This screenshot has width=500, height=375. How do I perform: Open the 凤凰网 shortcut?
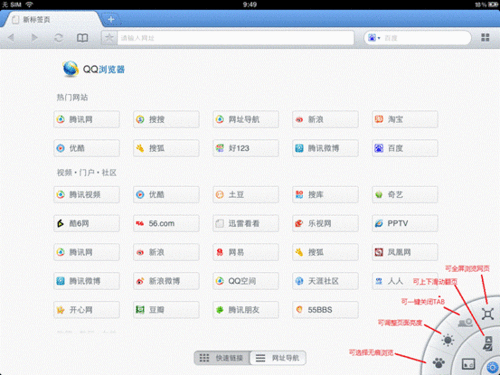tap(405, 252)
